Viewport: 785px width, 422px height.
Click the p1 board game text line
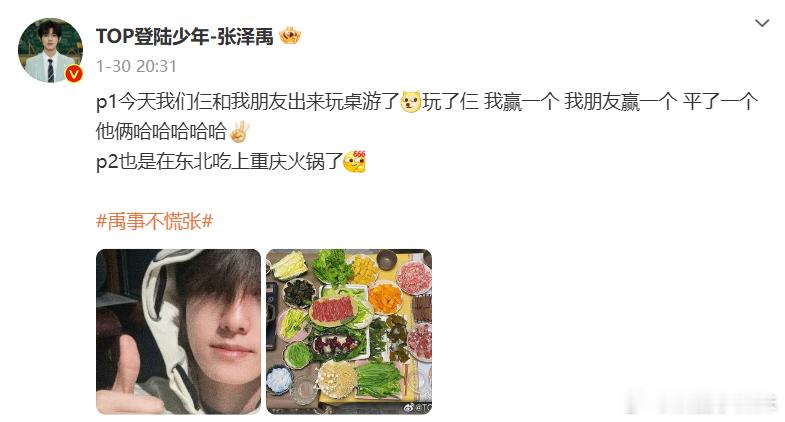[x=427, y=102]
